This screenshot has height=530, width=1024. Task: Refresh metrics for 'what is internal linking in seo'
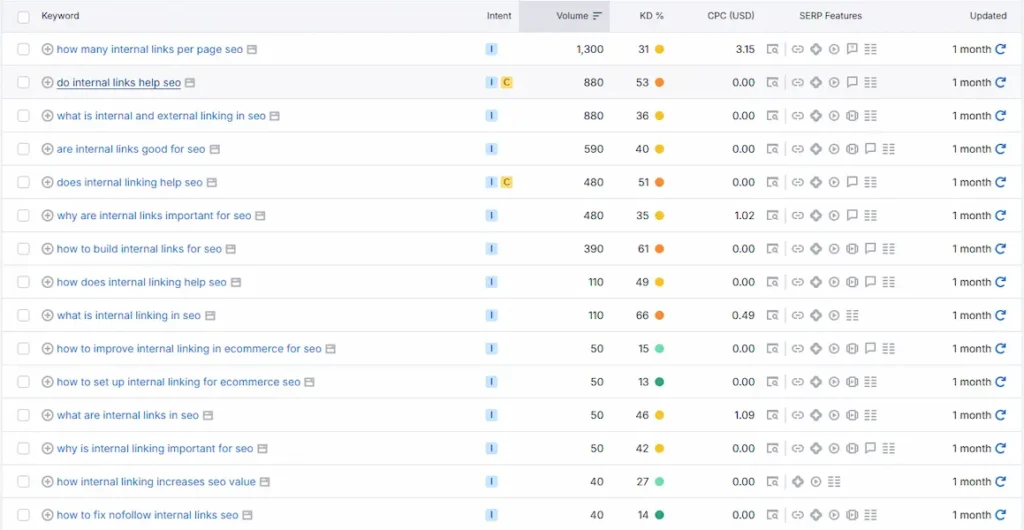1000,315
